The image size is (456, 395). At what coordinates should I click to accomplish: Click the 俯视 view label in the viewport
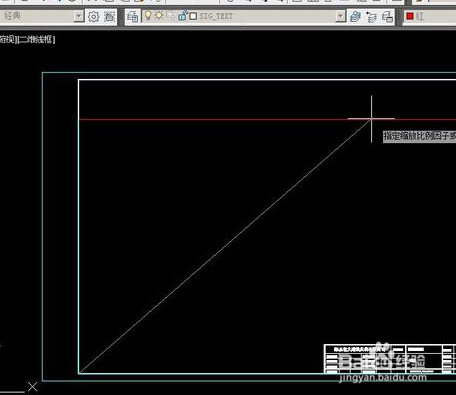(7, 39)
